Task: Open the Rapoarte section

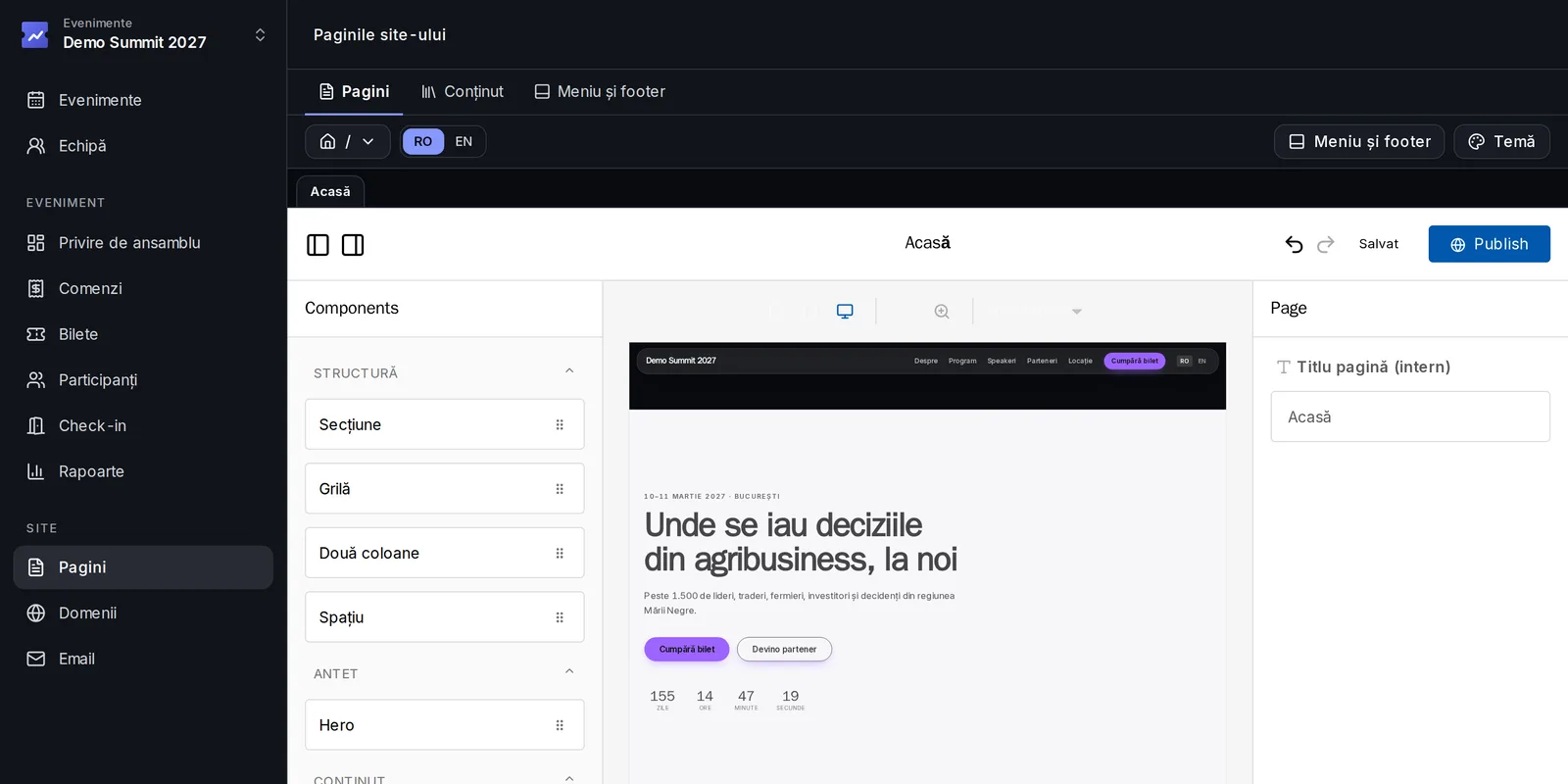Action: point(143,471)
